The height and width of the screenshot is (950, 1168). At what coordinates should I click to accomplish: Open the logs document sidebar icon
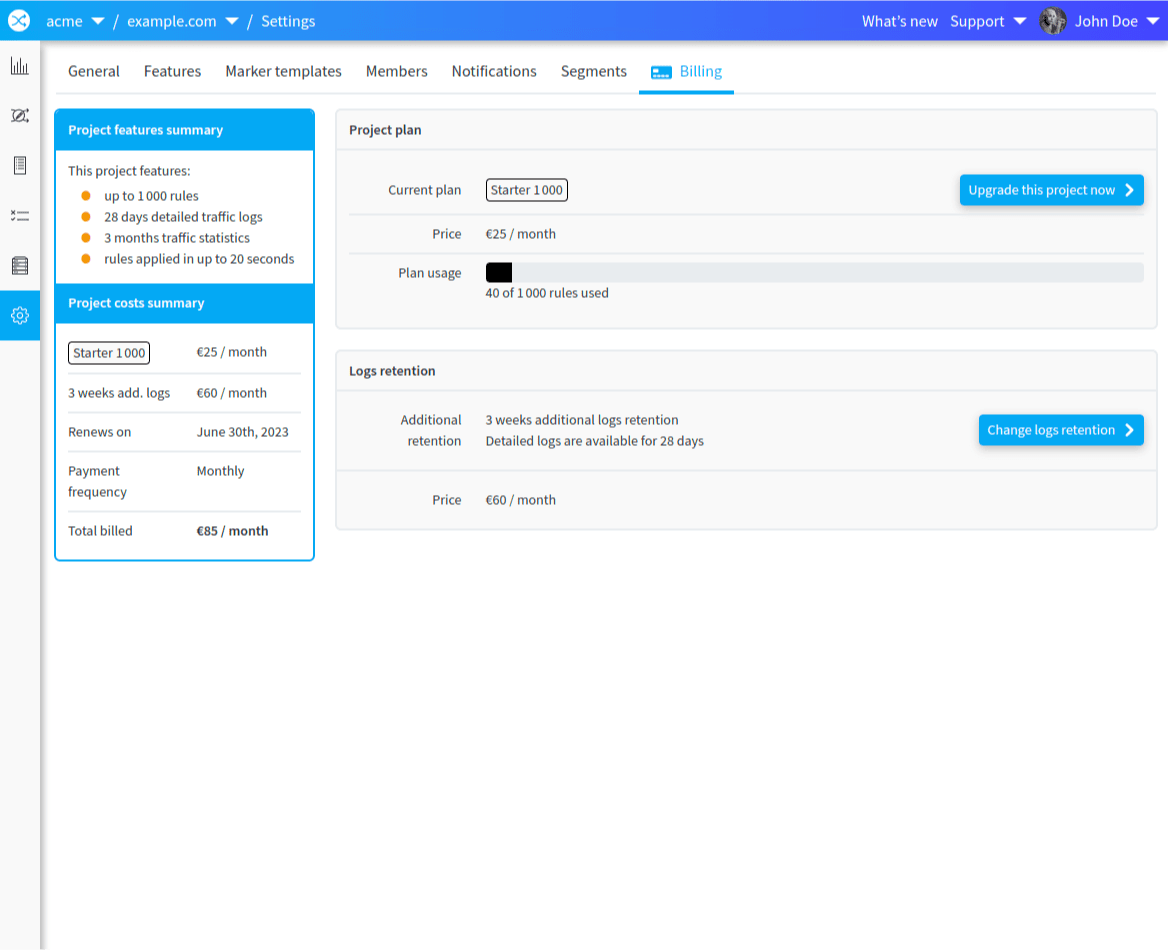[20, 165]
